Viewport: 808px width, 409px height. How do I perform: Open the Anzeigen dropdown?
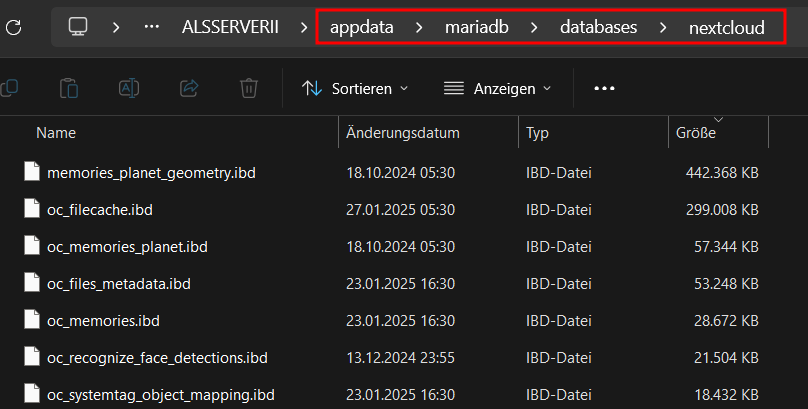(497, 89)
